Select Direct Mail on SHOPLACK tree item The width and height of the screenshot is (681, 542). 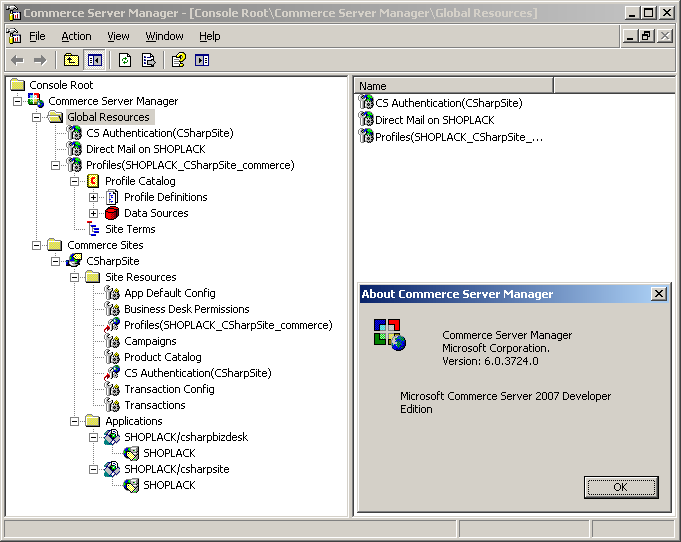(x=145, y=149)
